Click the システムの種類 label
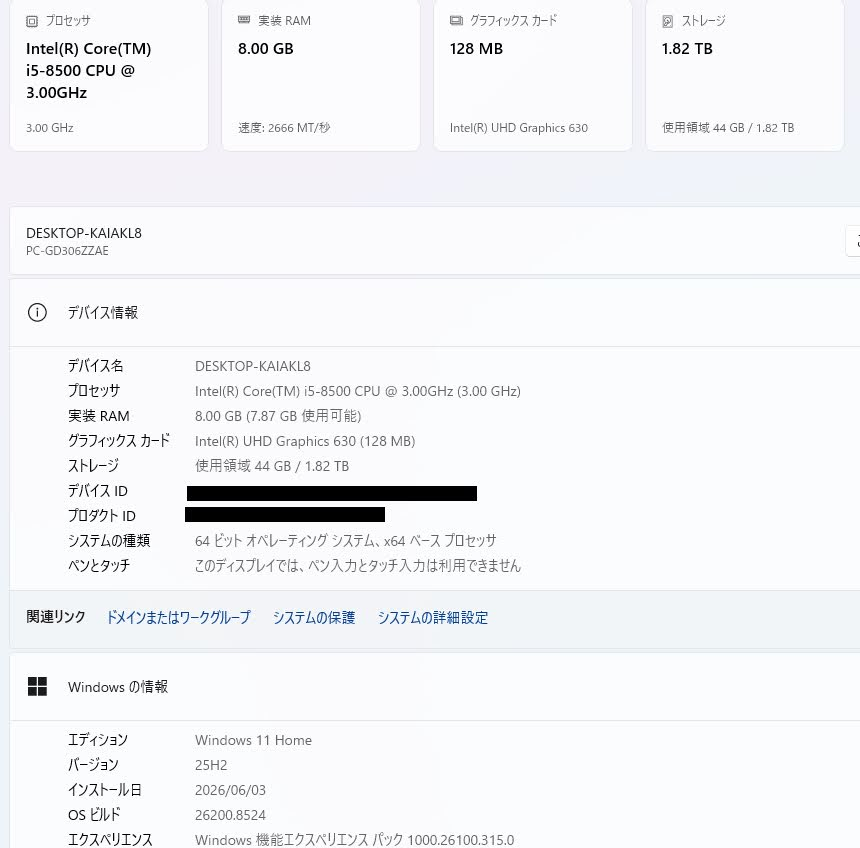This screenshot has width=860, height=848. 109,541
